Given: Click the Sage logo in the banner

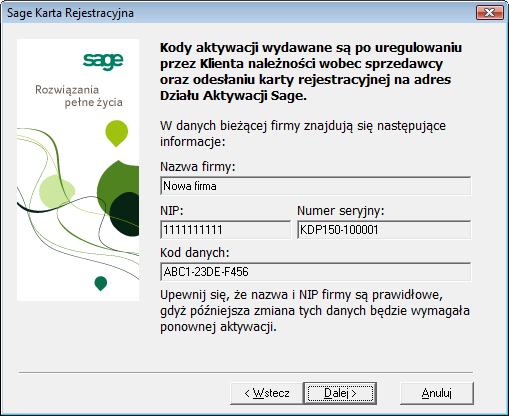Looking at the screenshot, I should 103,61.
